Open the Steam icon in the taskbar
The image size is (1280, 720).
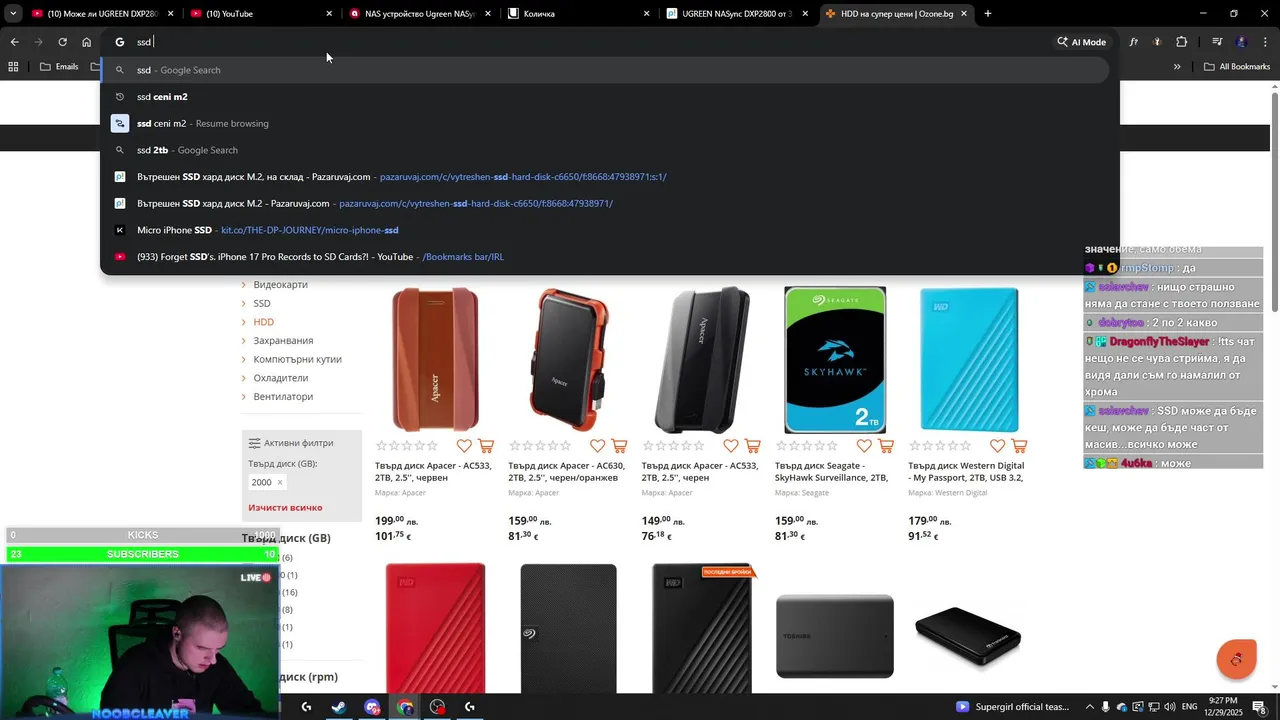click(339, 707)
